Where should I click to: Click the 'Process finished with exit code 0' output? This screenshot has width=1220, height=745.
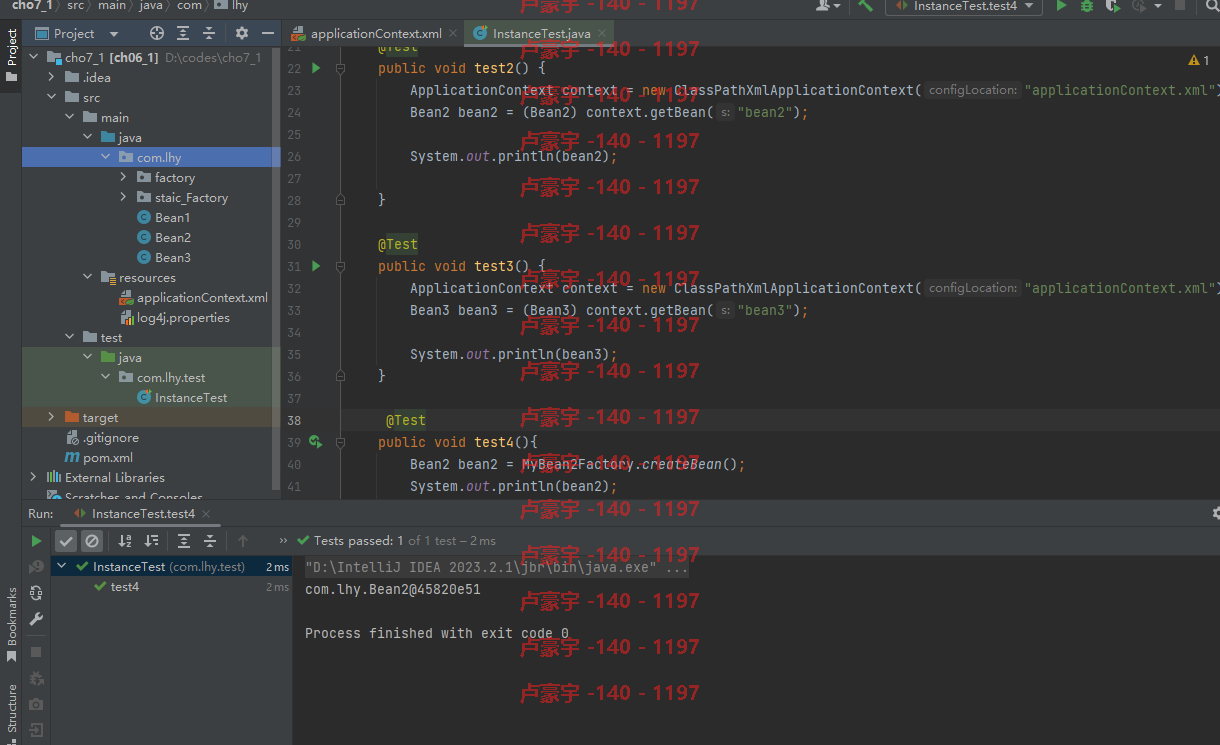(437, 633)
